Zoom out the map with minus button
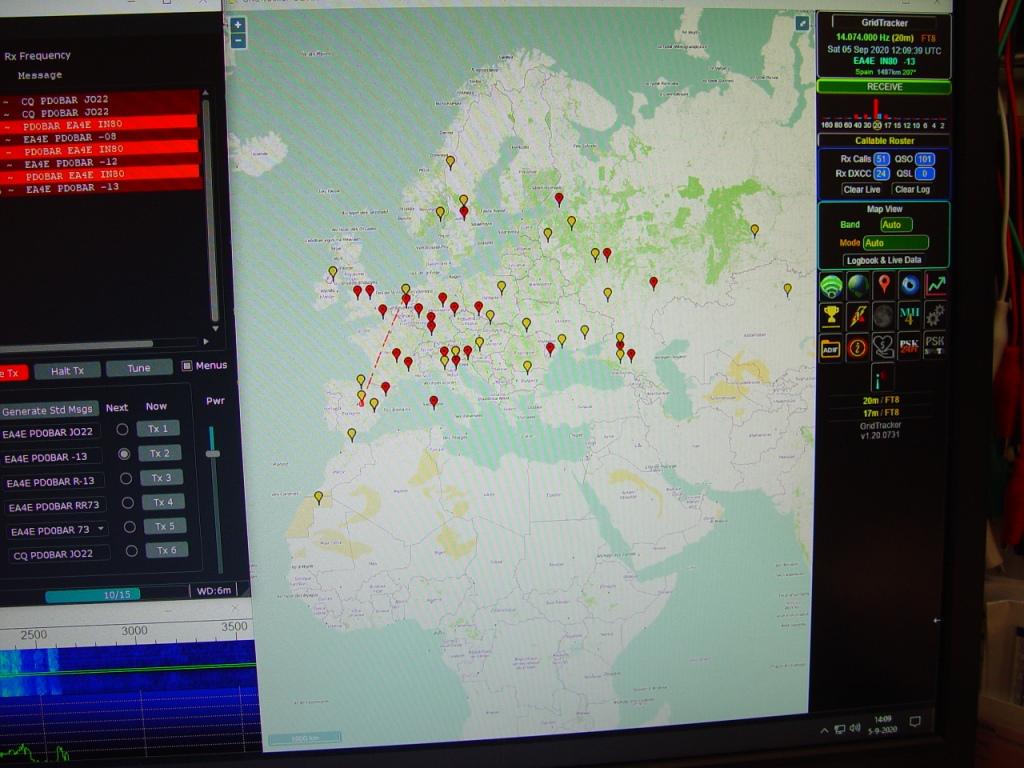The image size is (1024, 768). [238, 40]
